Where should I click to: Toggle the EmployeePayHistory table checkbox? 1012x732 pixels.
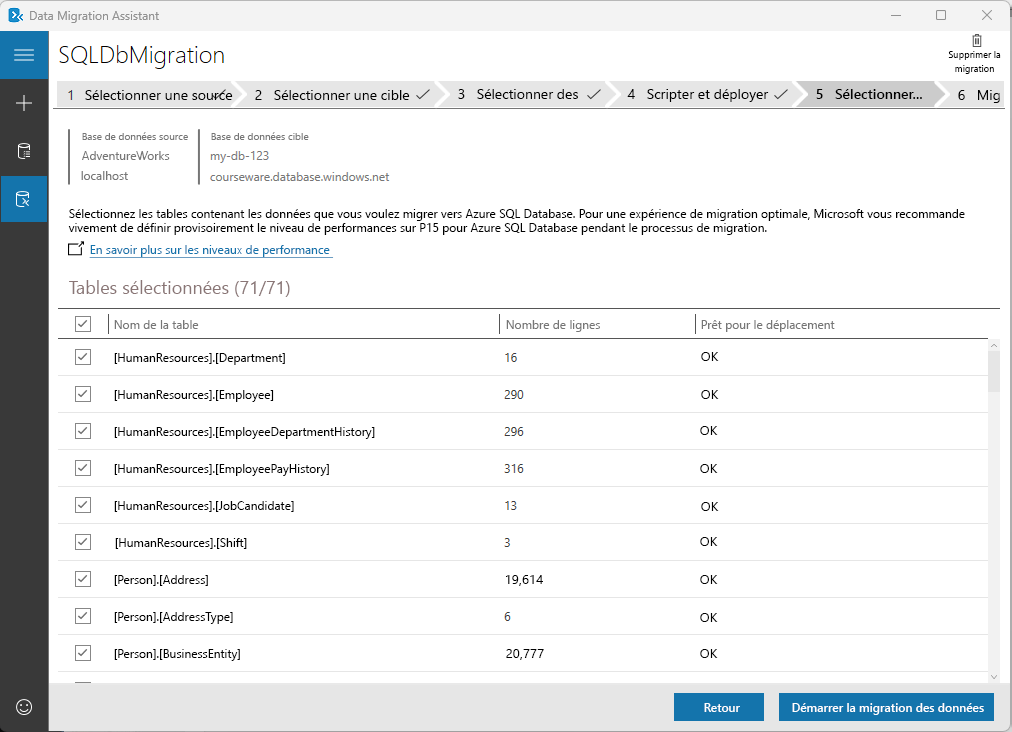coord(83,468)
